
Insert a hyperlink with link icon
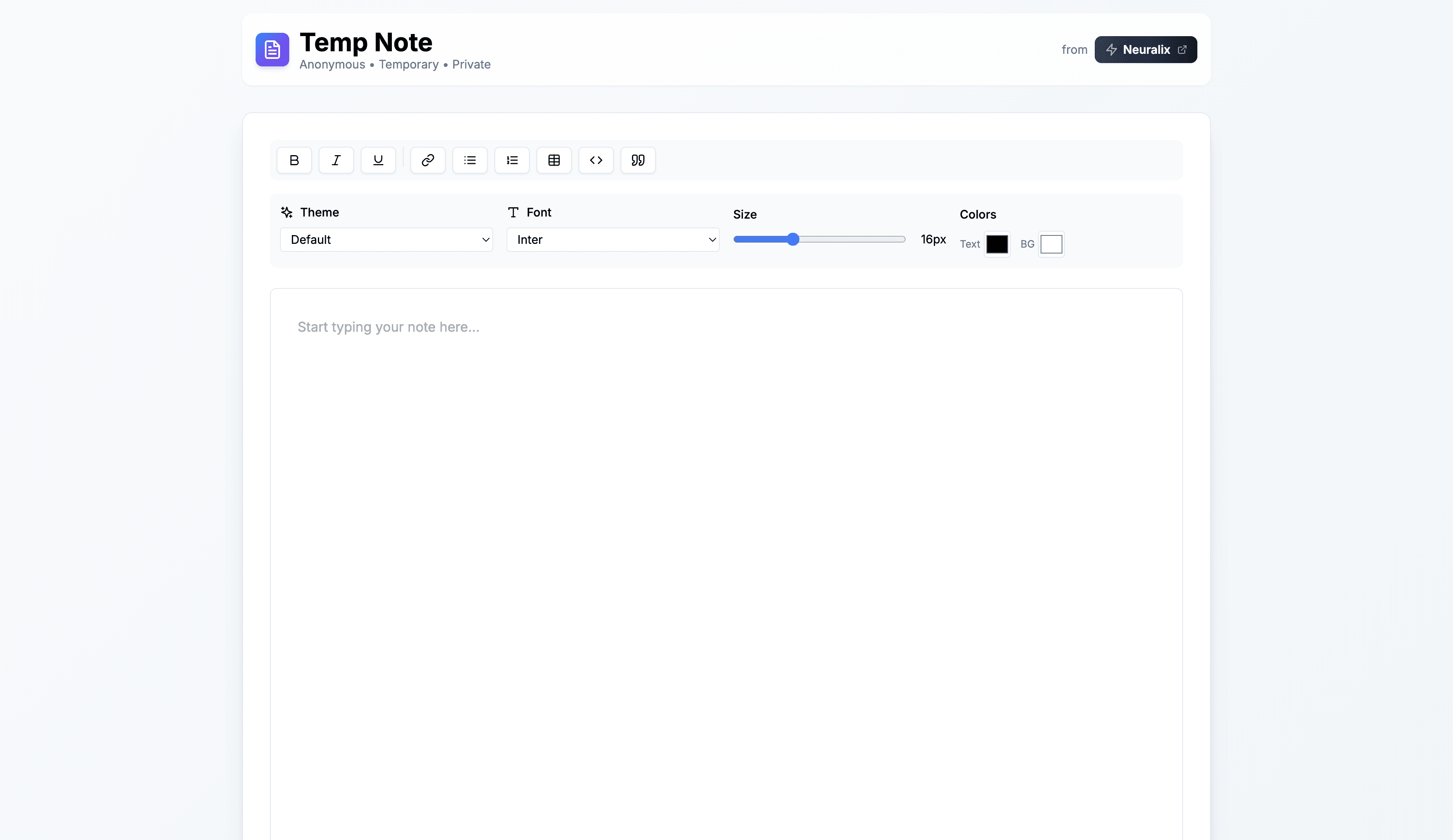click(x=428, y=160)
